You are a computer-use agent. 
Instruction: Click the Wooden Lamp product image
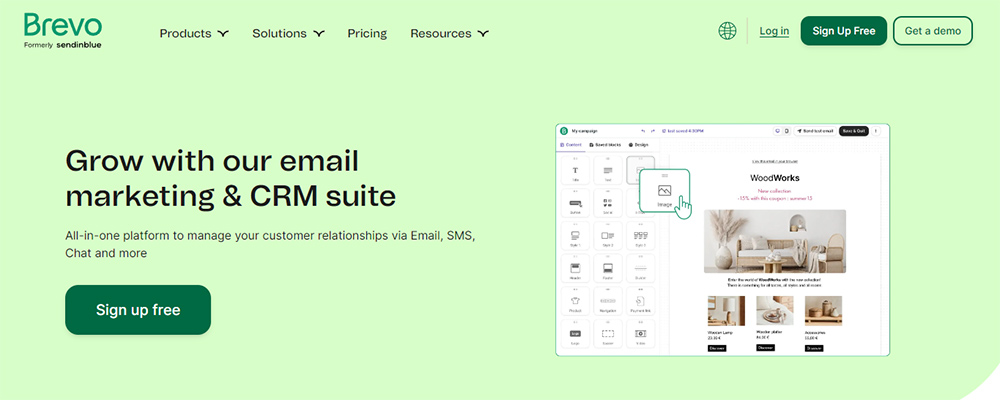(x=726, y=311)
